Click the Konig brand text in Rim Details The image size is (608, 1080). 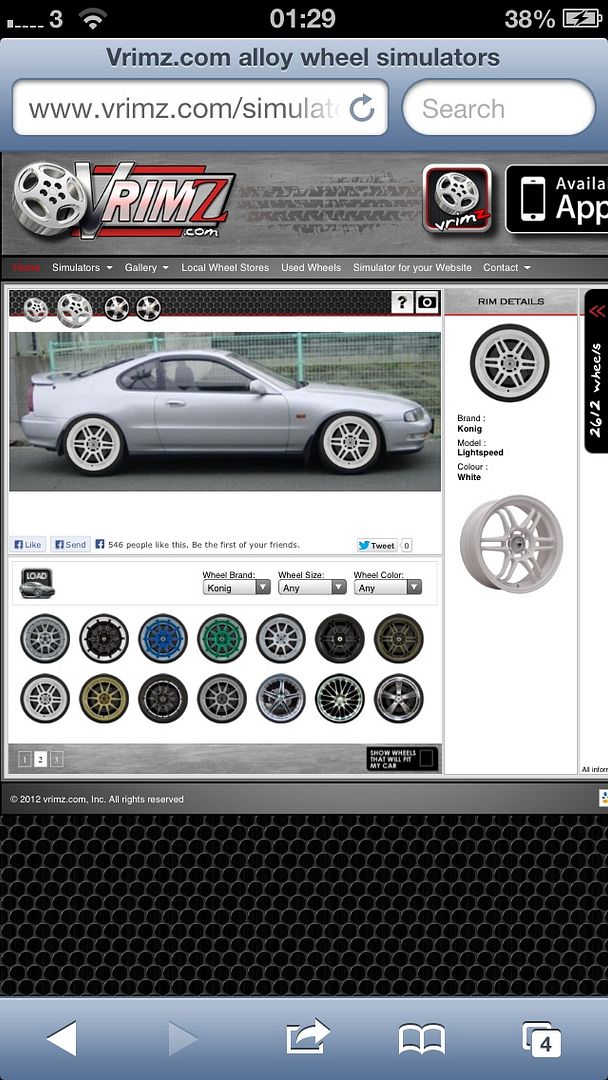click(470, 428)
